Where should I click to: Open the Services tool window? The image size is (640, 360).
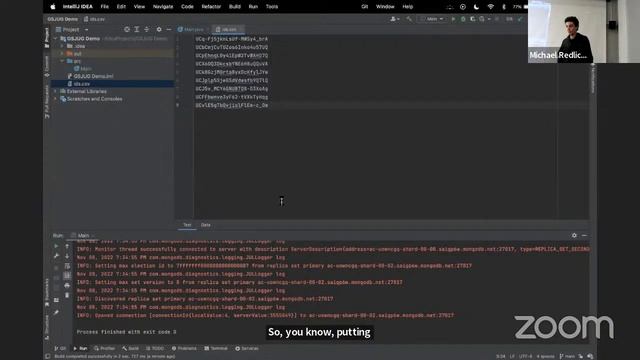(x=247, y=348)
